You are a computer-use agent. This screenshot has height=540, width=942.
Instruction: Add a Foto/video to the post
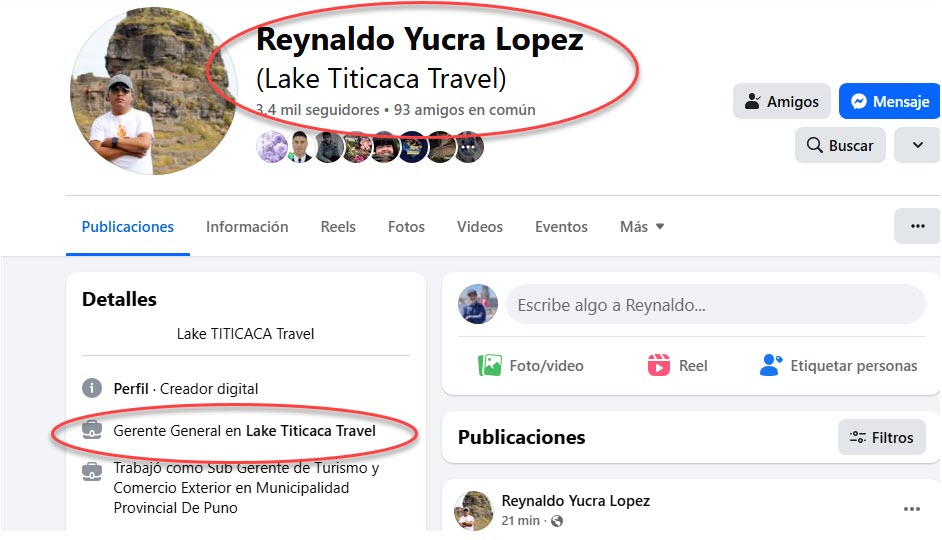click(x=530, y=365)
